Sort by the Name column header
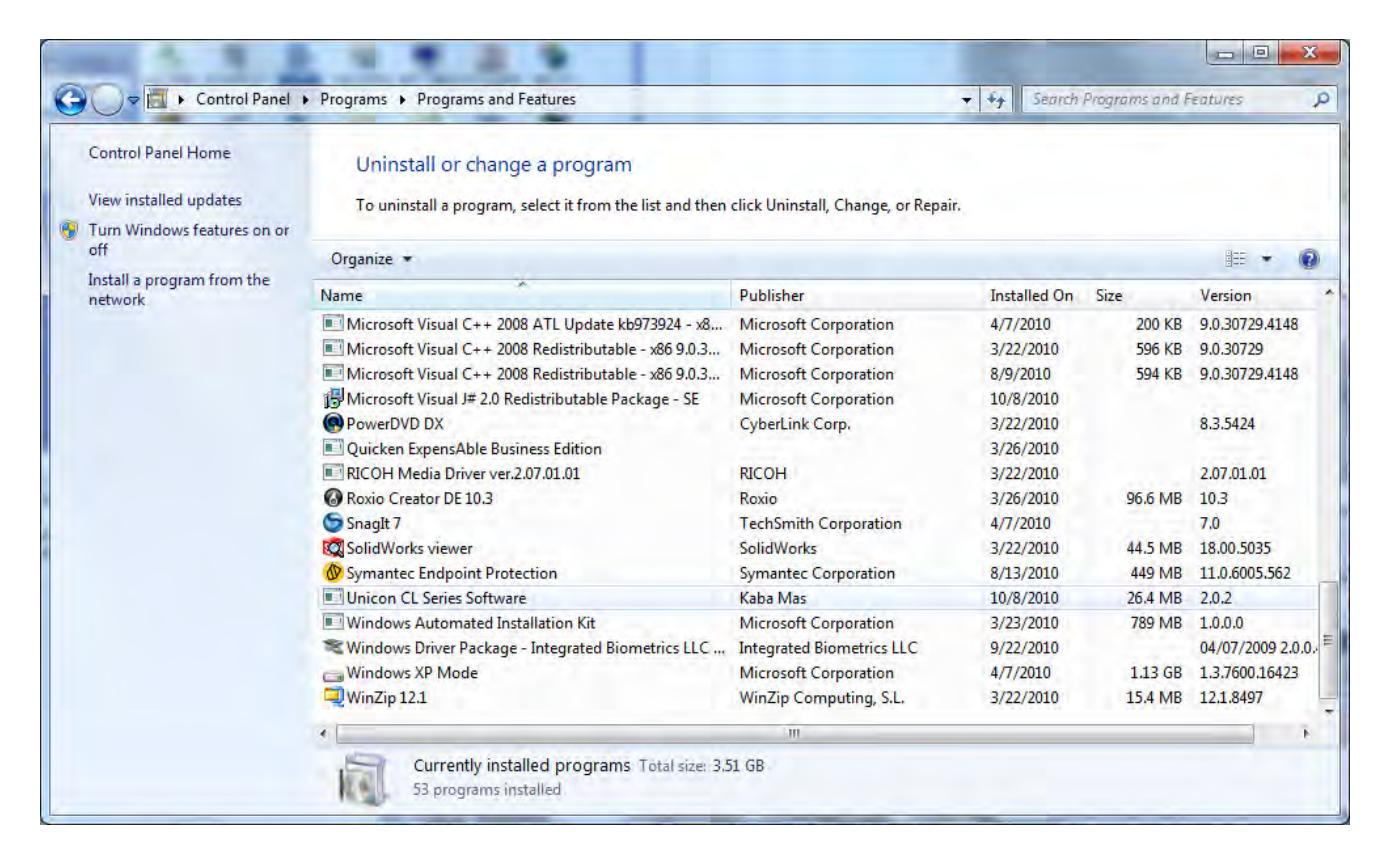This screenshot has height=860, width=1388. pos(524,296)
